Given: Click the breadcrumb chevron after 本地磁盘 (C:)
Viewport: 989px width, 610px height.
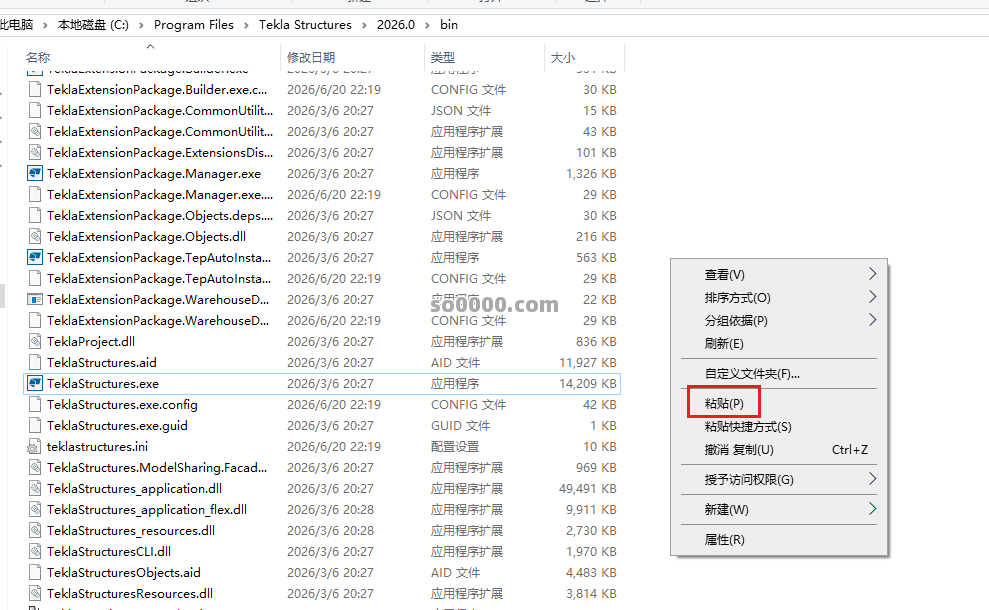Looking at the screenshot, I should point(141,25).
